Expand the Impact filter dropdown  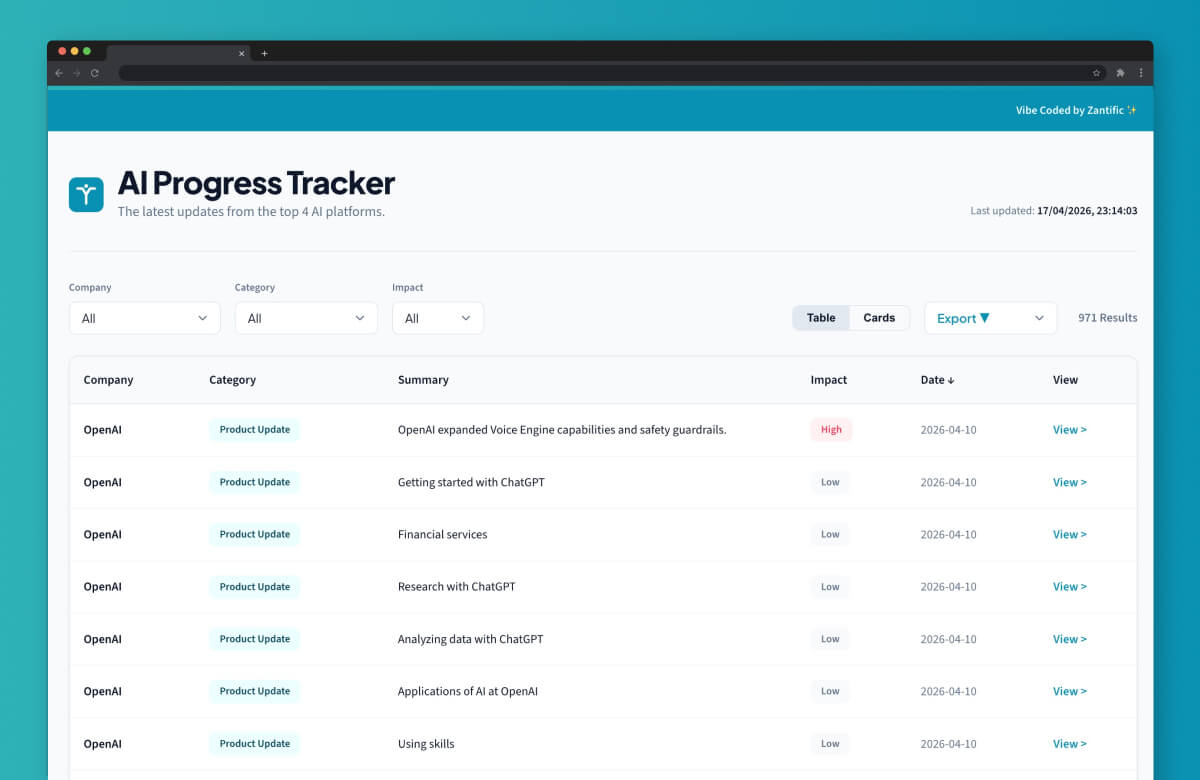(x=437, y=318)
